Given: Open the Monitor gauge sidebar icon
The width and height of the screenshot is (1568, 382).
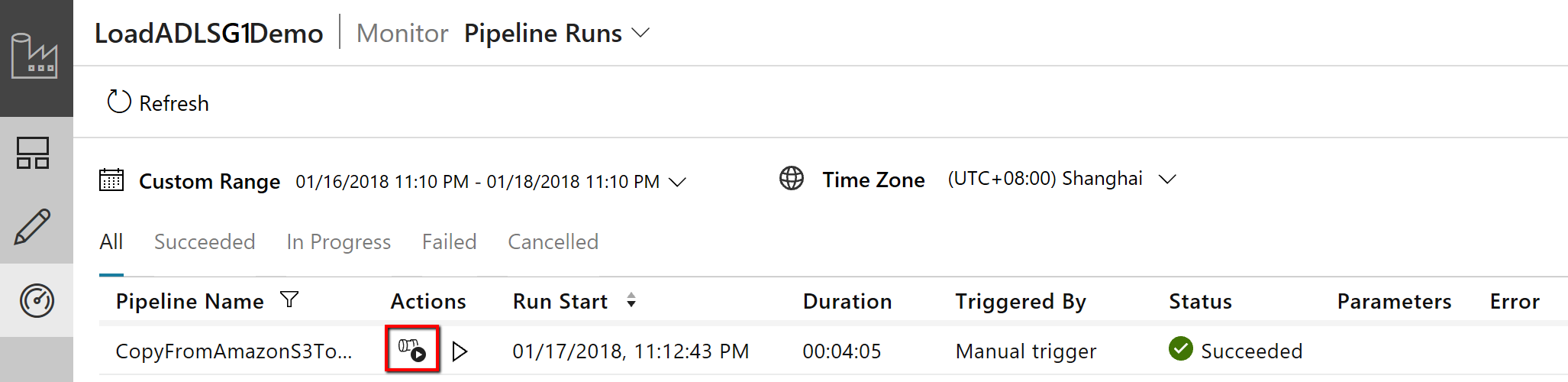Looking at the screenshot, I should (x=36, y=300).
